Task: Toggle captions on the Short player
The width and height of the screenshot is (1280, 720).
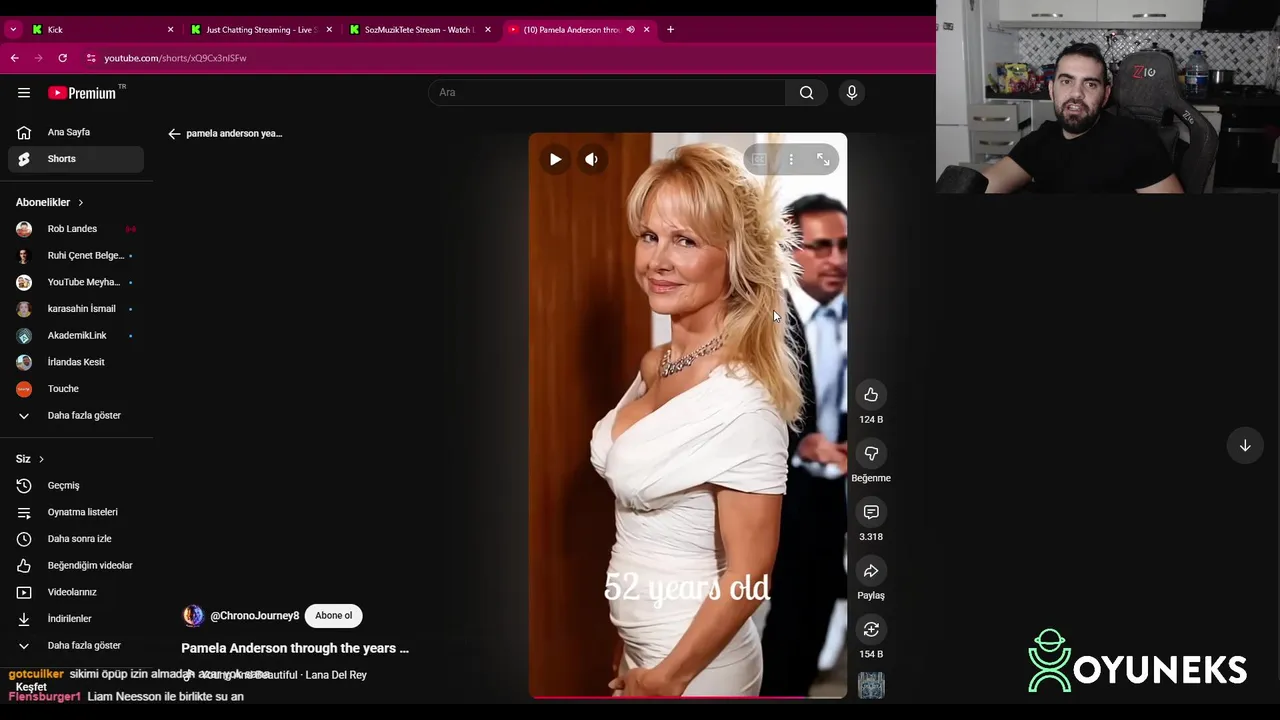Action: tap(759, 159)
